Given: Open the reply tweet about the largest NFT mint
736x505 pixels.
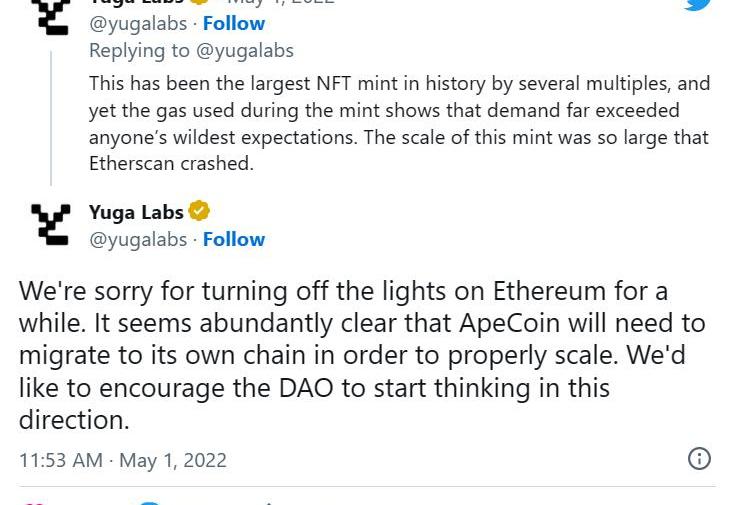Looking at the screenshot, I should (x=399, y=123).
